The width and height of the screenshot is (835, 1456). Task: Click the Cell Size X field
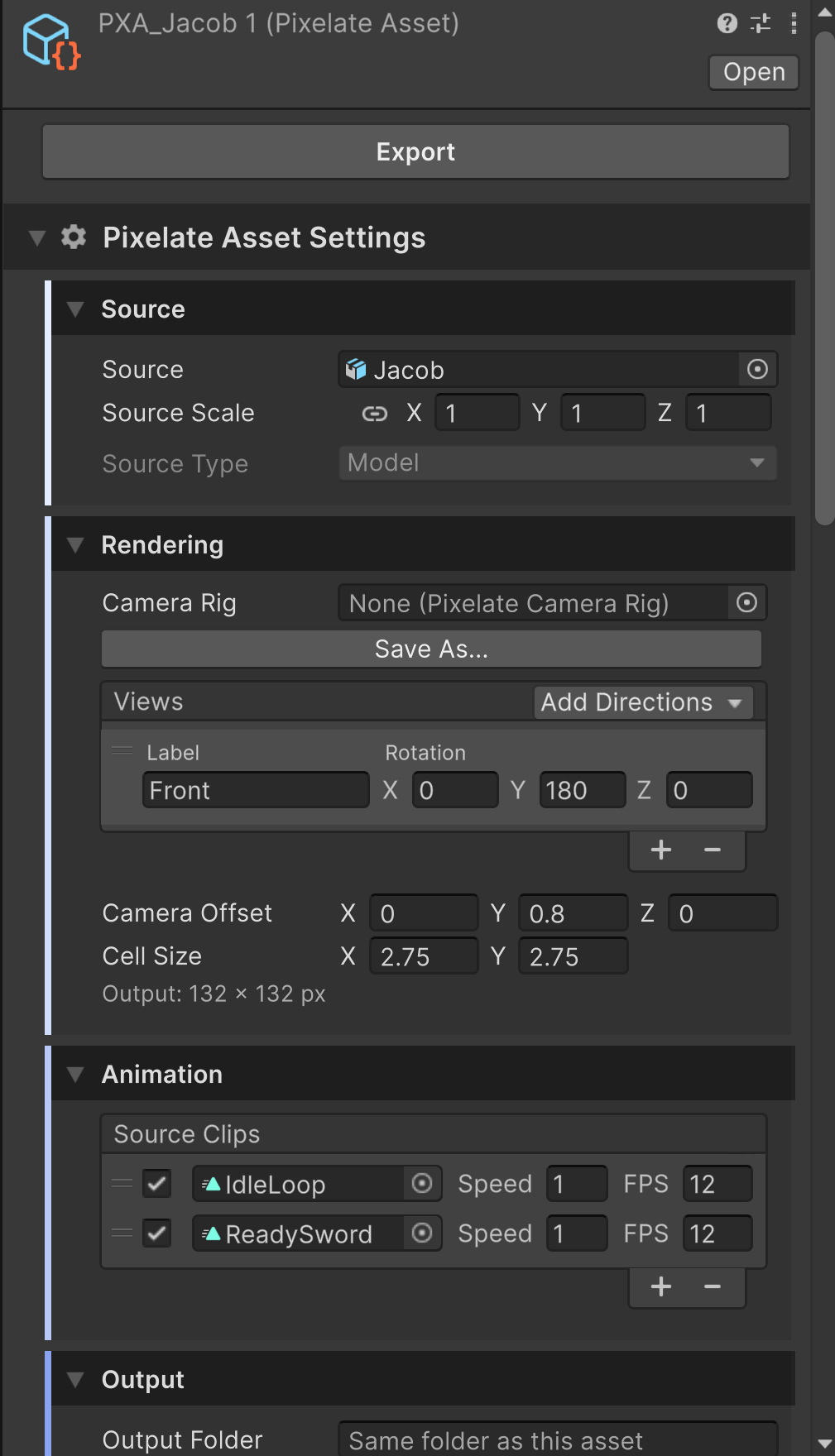pos(424,956)
